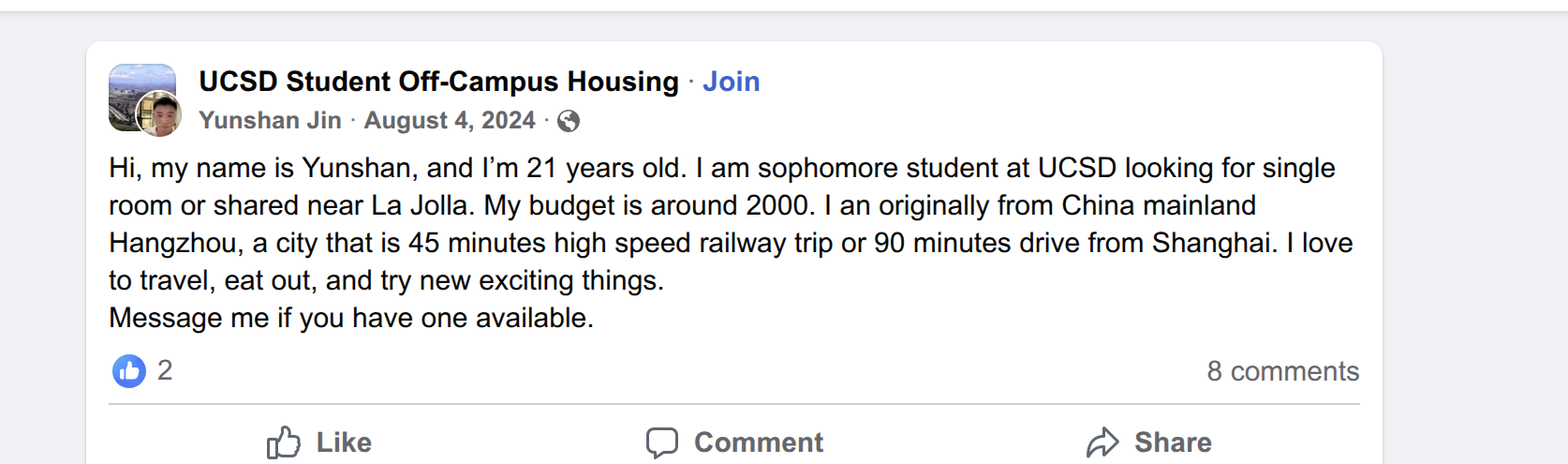Open the UCSD Student Off-Campus Housing group

(x=438, y=82)
